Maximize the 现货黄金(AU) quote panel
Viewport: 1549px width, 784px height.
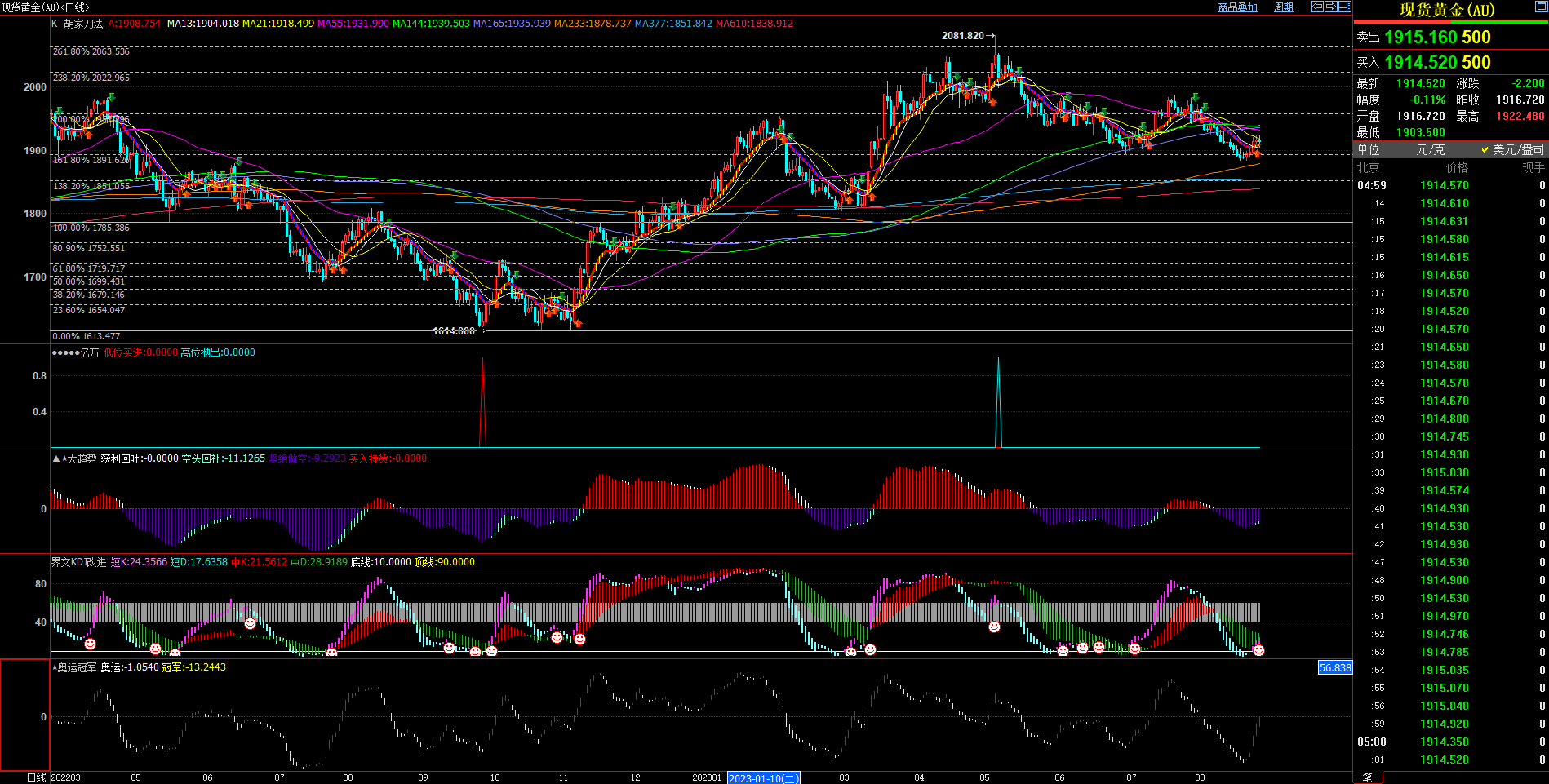pyautogui.click(x=1541, y=7)
